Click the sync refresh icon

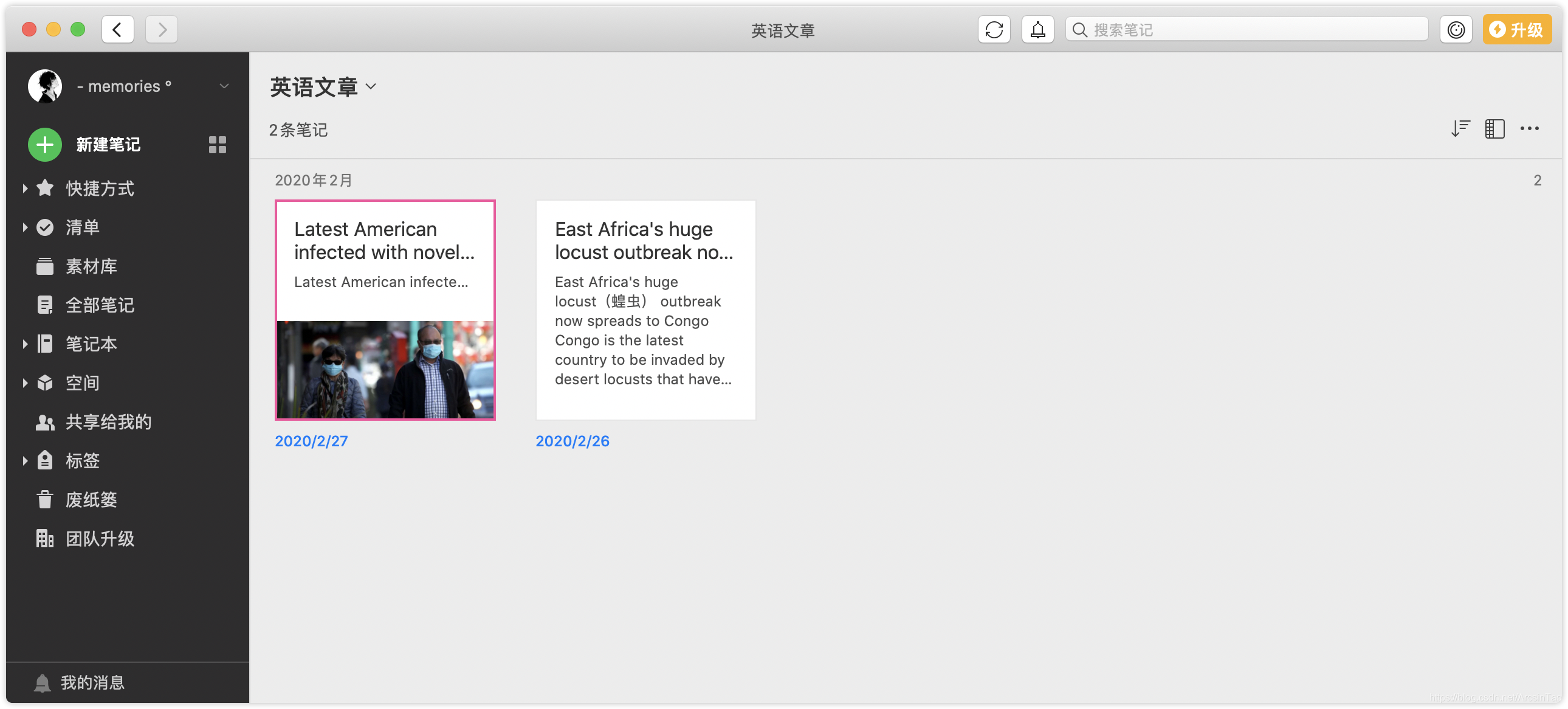[994, 29]
